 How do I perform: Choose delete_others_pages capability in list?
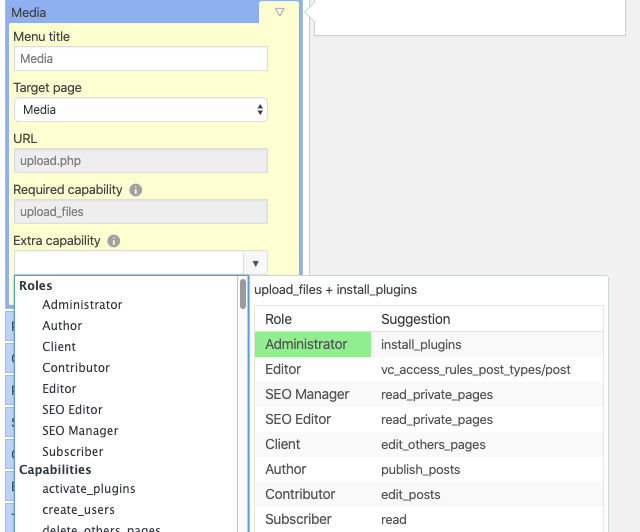click(x=101, y=528)
